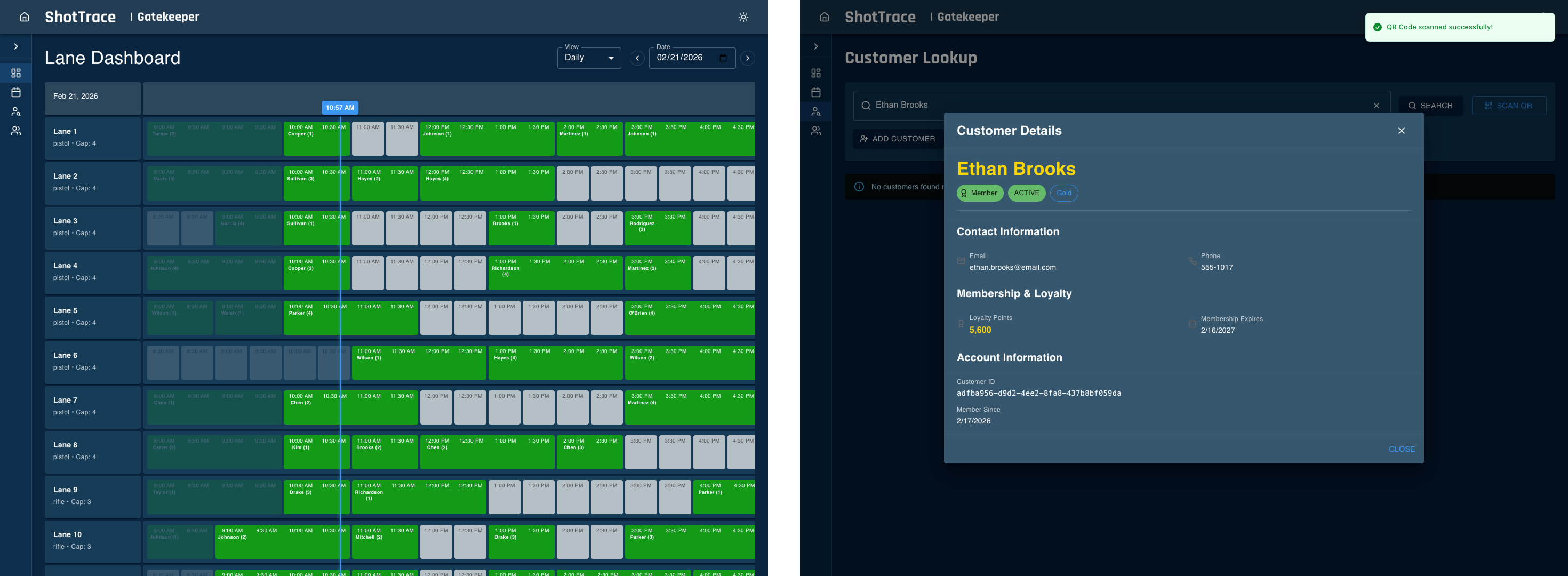Click CLOSE link in Customer Details
This screenshot has width=1568, height=576.
click(1401, 450)
